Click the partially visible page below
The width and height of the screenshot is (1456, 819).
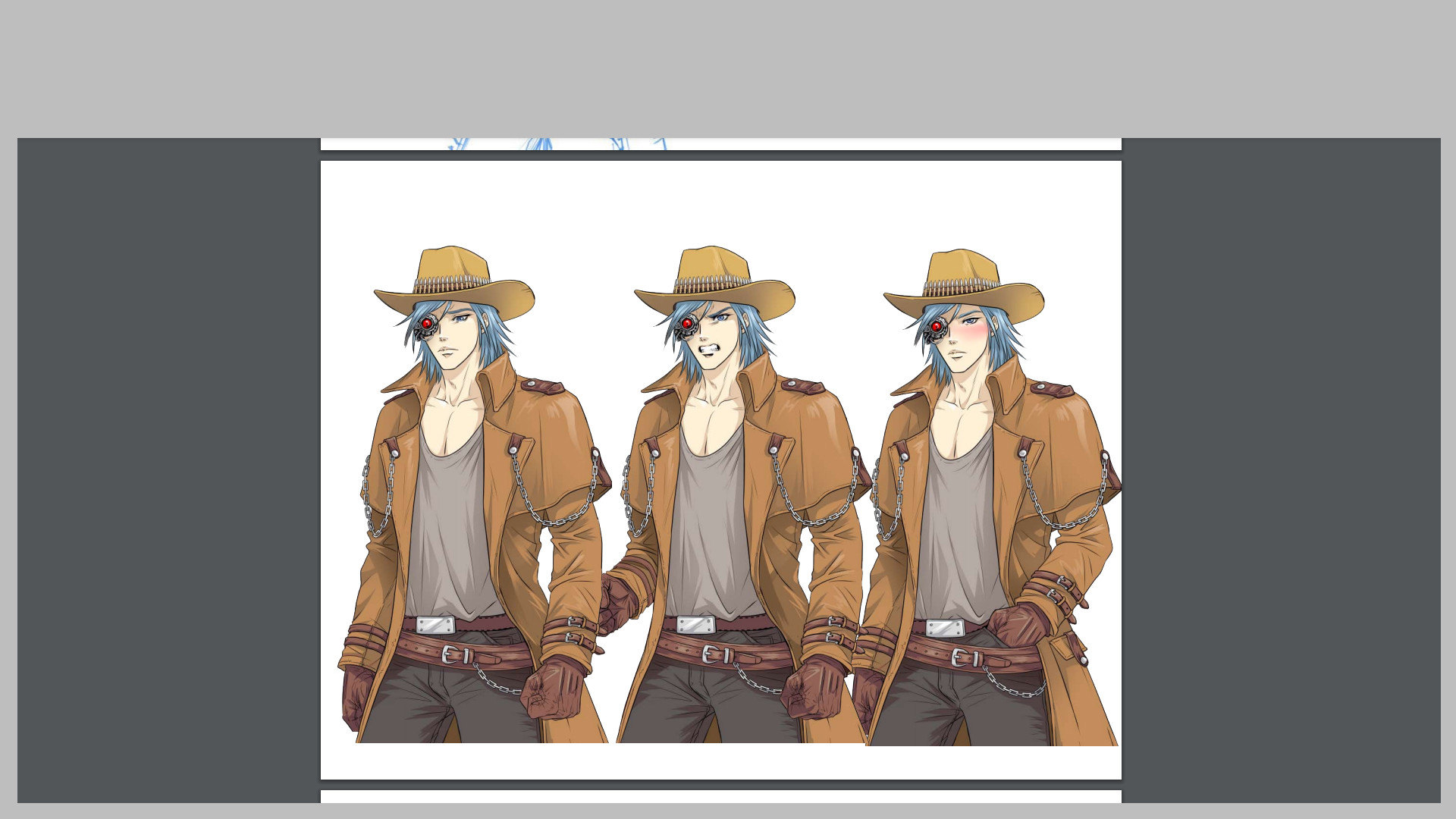tap(720, 796)
